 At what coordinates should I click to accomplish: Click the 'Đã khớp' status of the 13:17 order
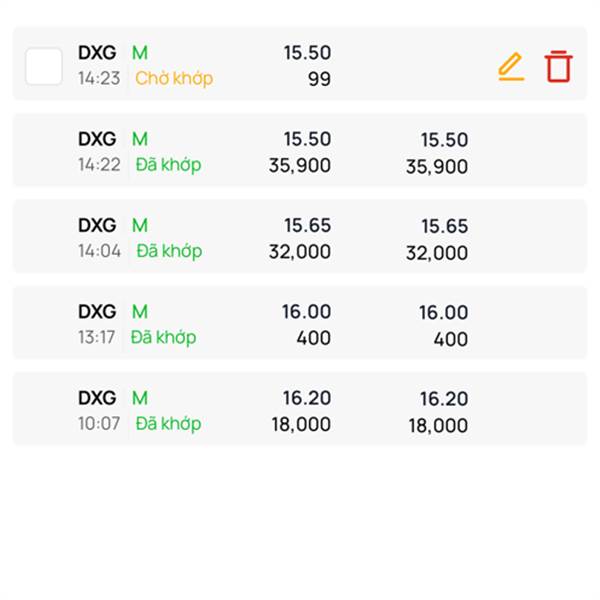point(163,337)
